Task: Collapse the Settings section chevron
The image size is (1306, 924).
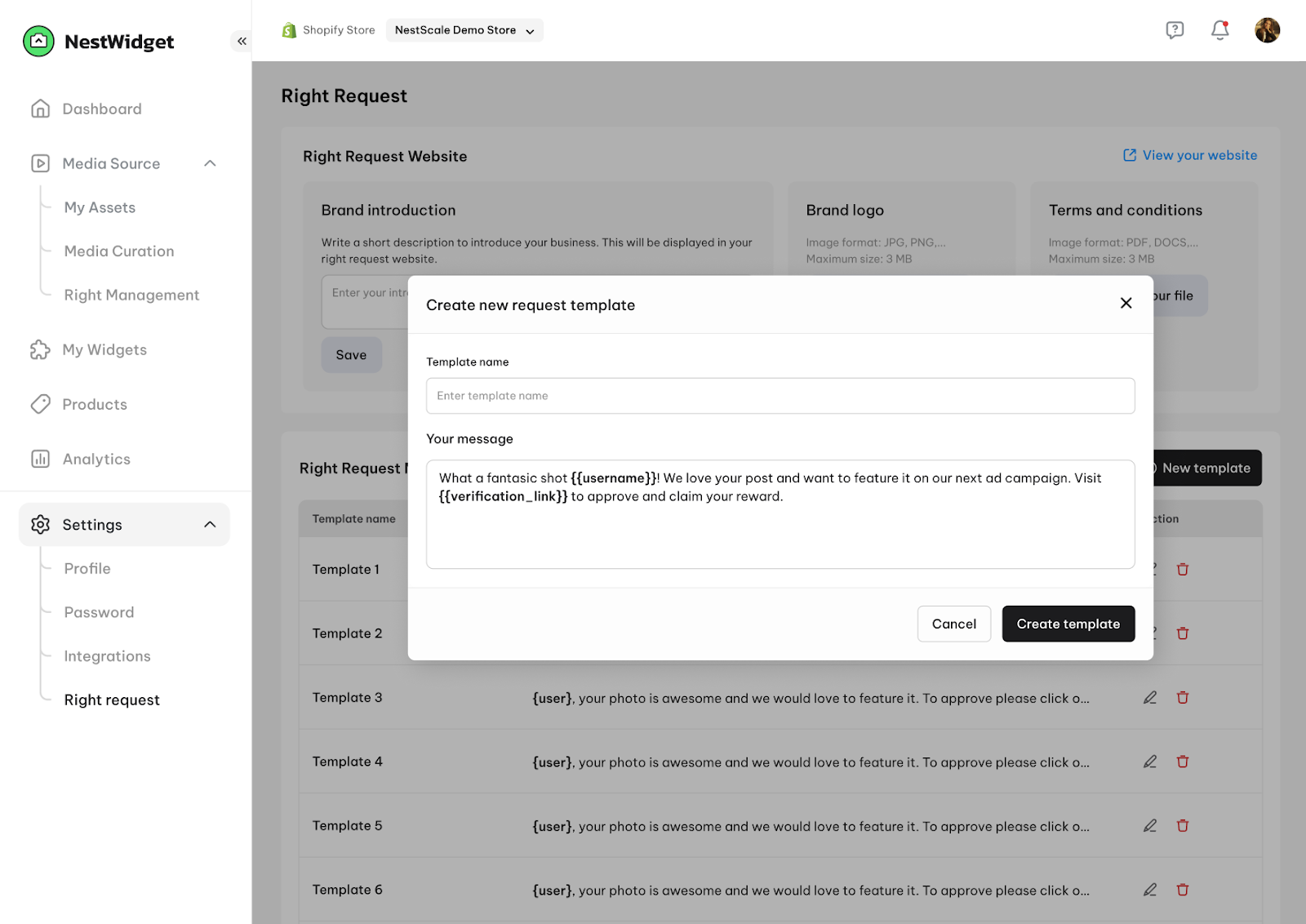Action: click(x=210, y=524)
